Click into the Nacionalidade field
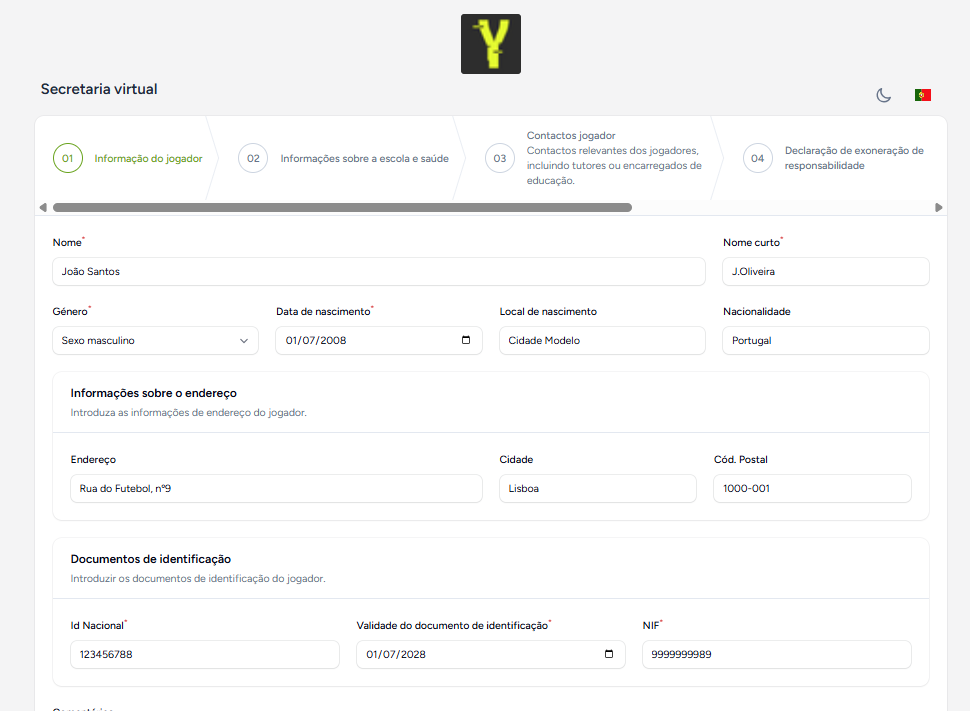Screen dimensions: 970x711 click(826, 340)
